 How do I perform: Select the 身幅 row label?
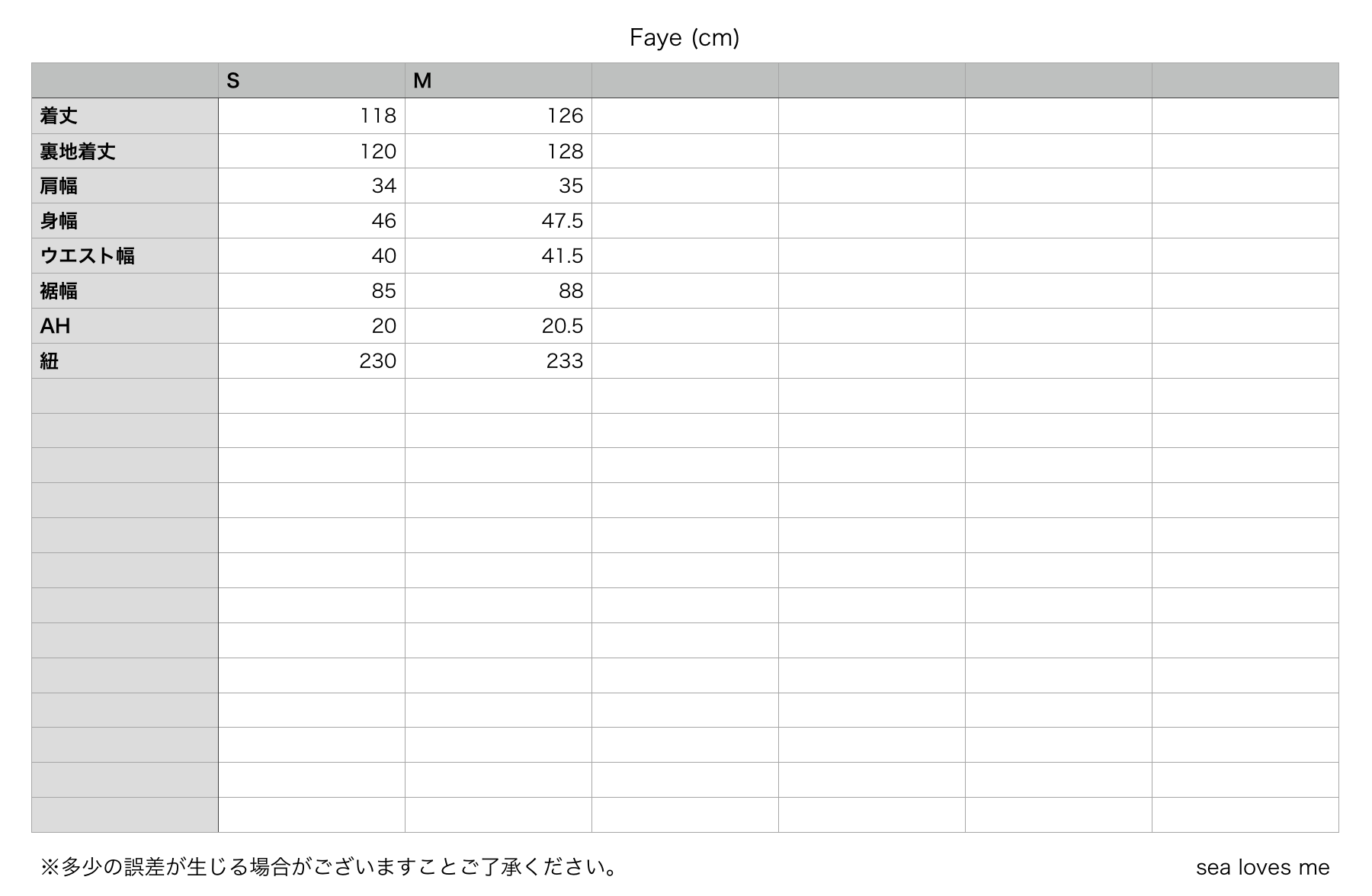click(125, 221)
